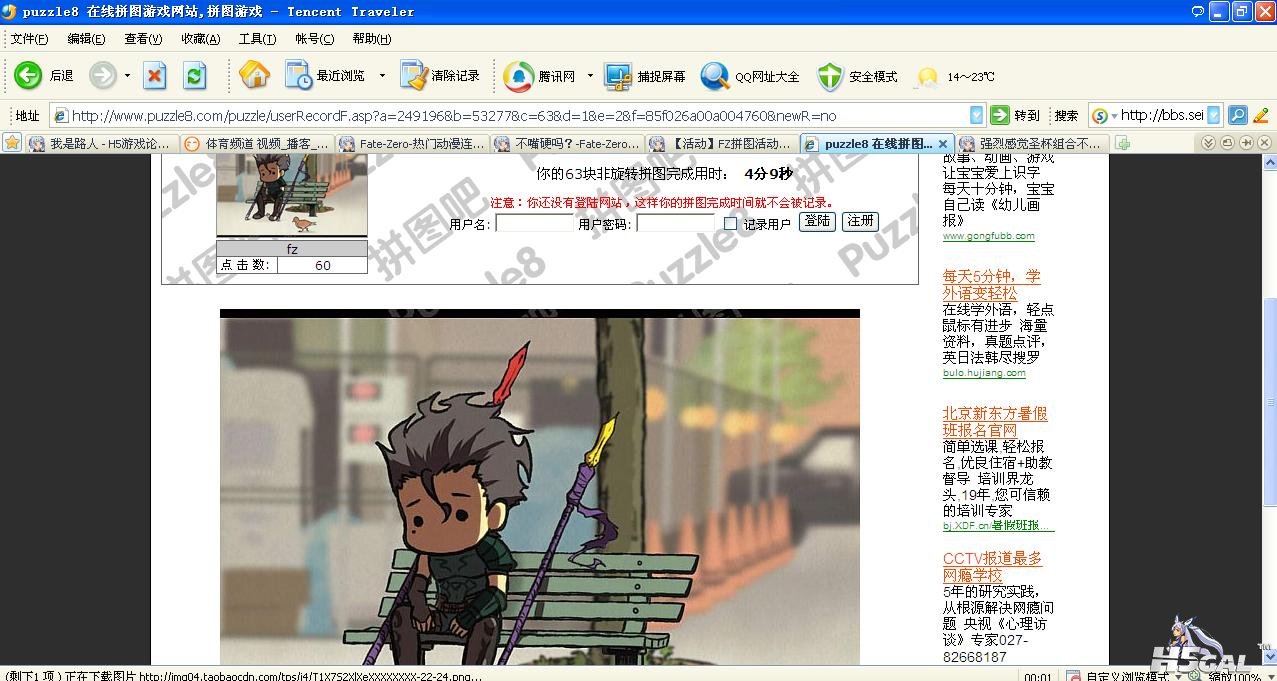
Task: Open a new tab with the plus icon
Action: coord(1122,144)
